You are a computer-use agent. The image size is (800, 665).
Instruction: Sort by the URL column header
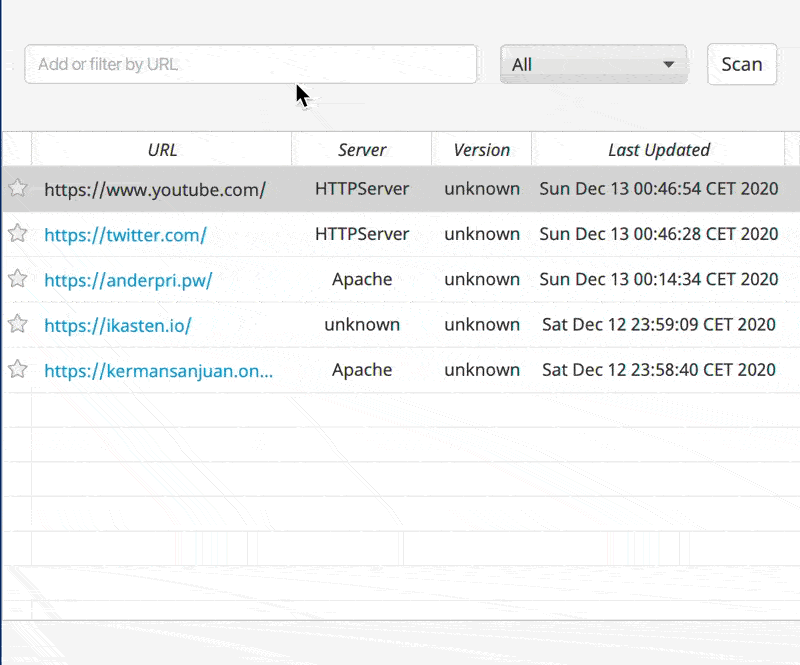[x=162, y=150]
